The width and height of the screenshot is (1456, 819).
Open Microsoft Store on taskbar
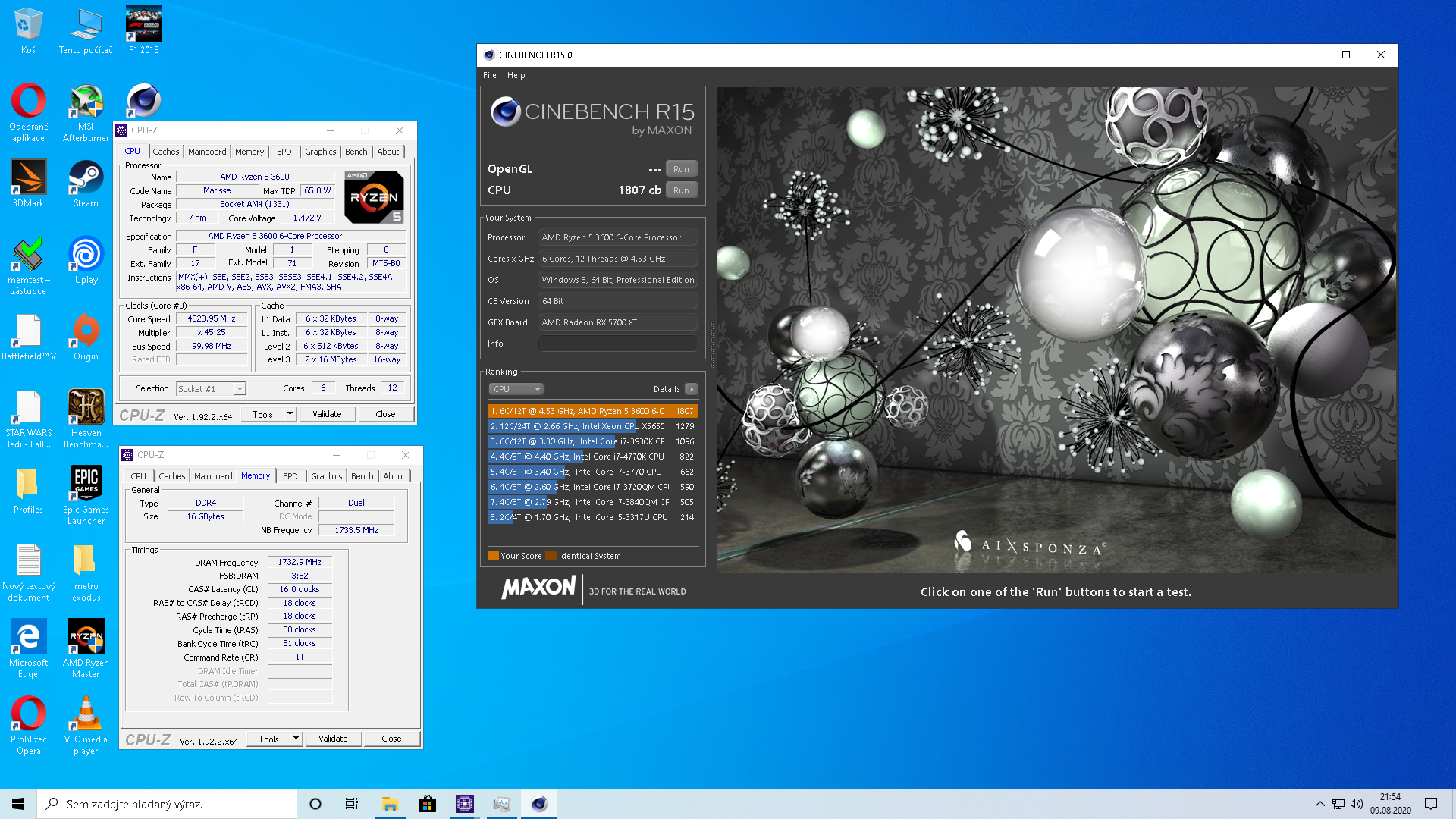click(x=427, y=804)
